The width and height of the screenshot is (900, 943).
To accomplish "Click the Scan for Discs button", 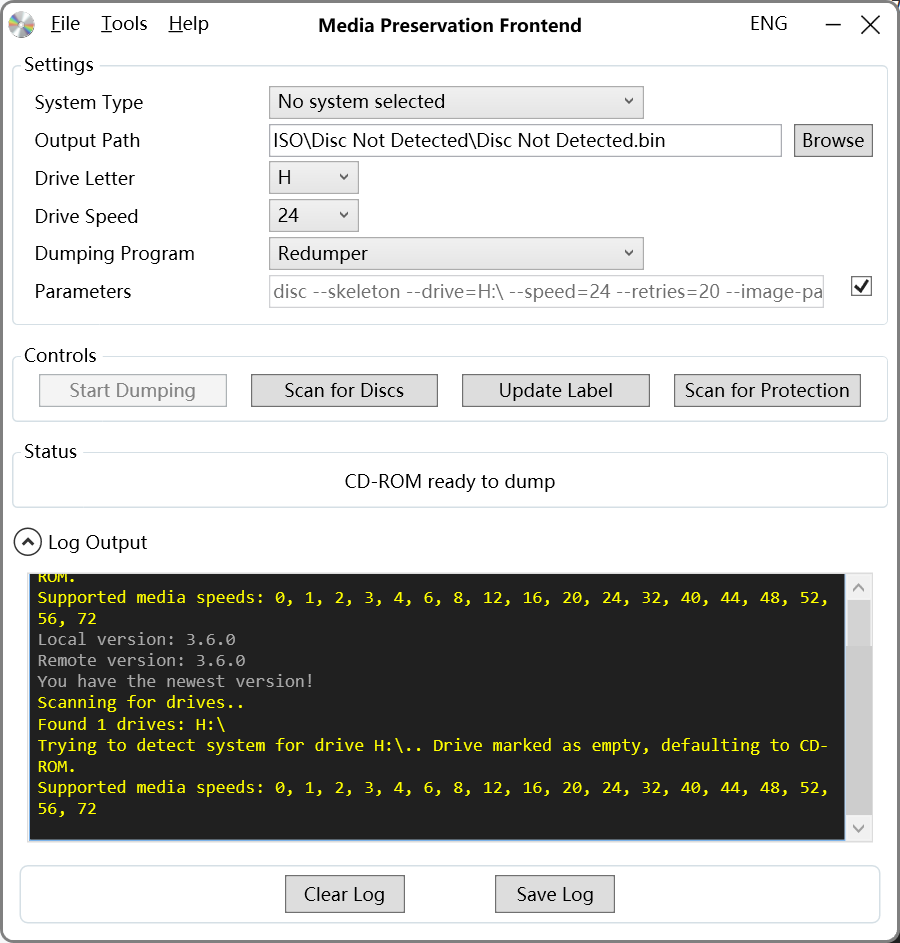I will [344, 390].
